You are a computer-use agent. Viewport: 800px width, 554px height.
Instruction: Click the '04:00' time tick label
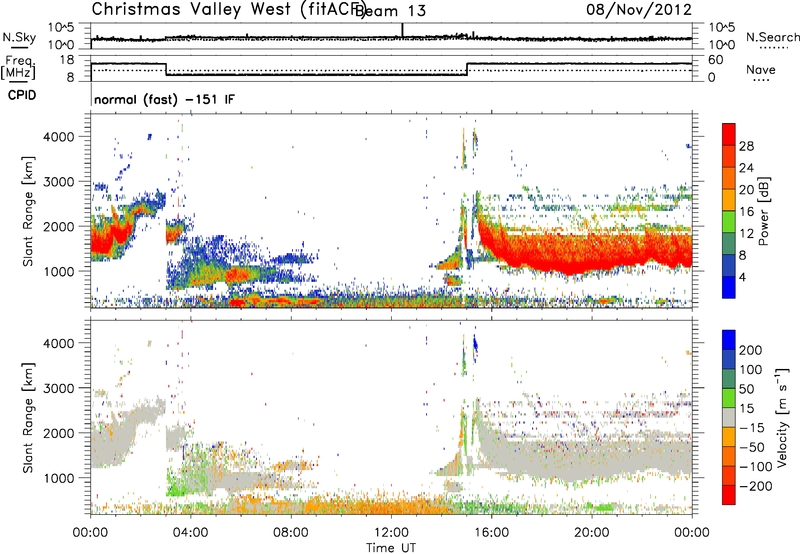[x=191, y=533]
